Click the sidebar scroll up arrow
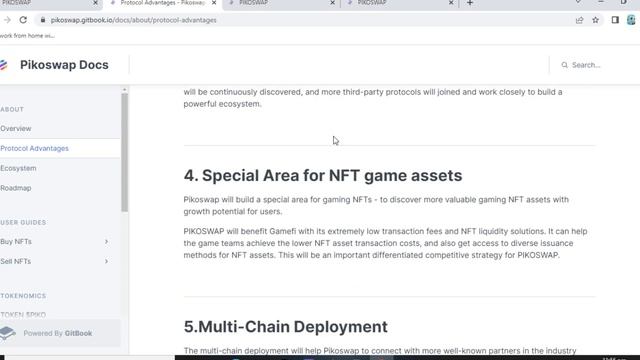Viewport: 640px width, 360px height. pos(124,89)
